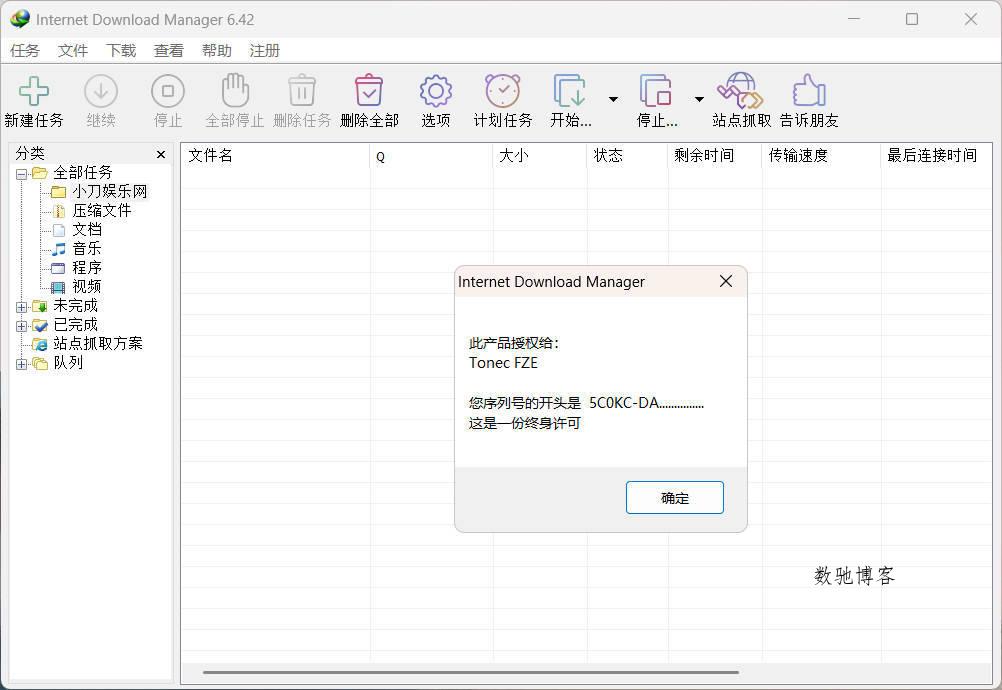Viewport: 1002px width, 690px height.
Task: Select 程序 category
Action: (86, 268)
